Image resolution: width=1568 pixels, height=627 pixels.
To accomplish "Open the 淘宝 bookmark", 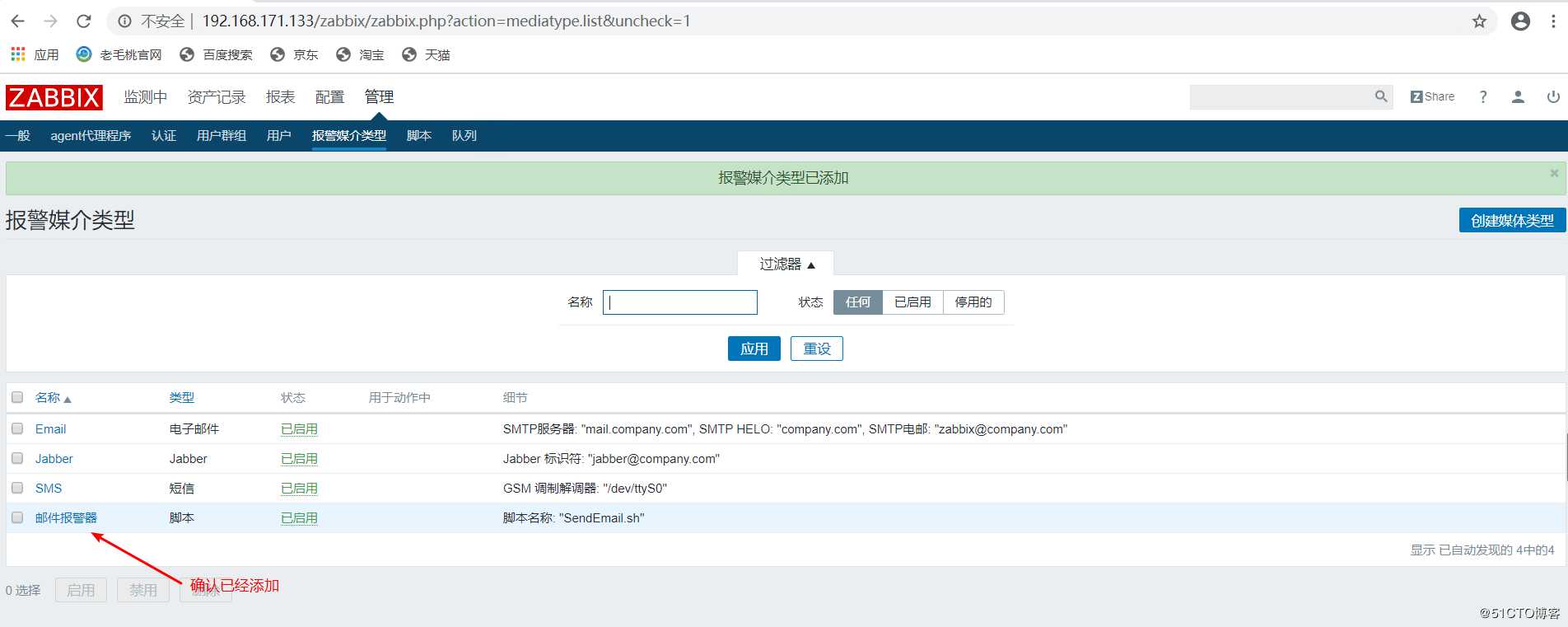I will (360, 54).
